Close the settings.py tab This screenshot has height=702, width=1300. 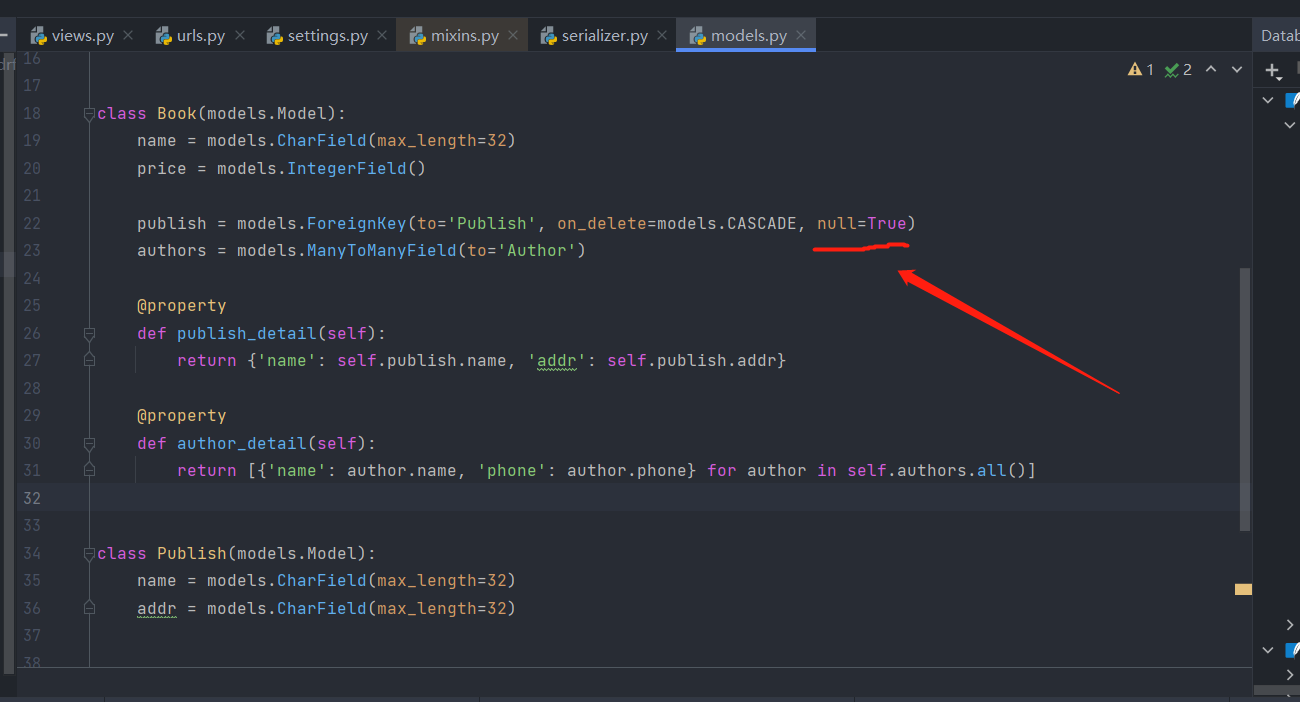click(382, 35)
